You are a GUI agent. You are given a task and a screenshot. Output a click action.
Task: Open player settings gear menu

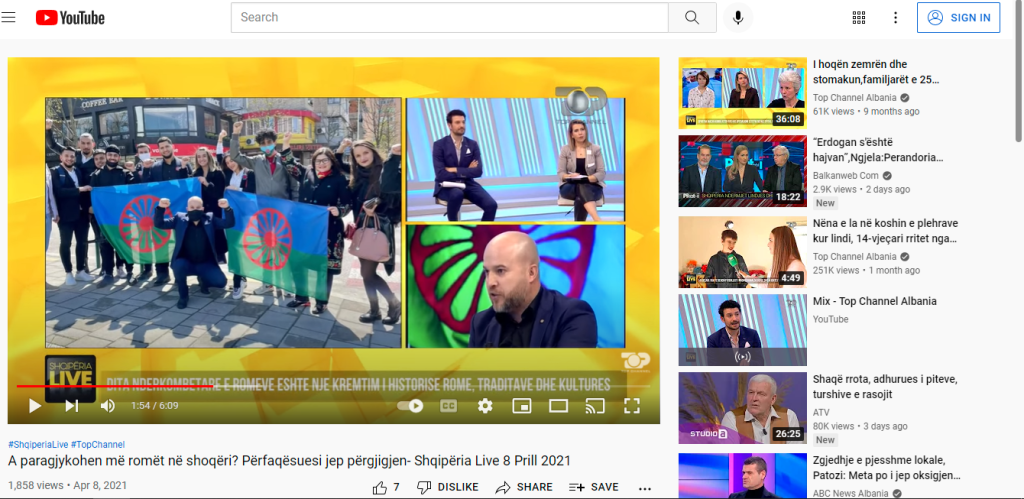[x=485, y=405]
